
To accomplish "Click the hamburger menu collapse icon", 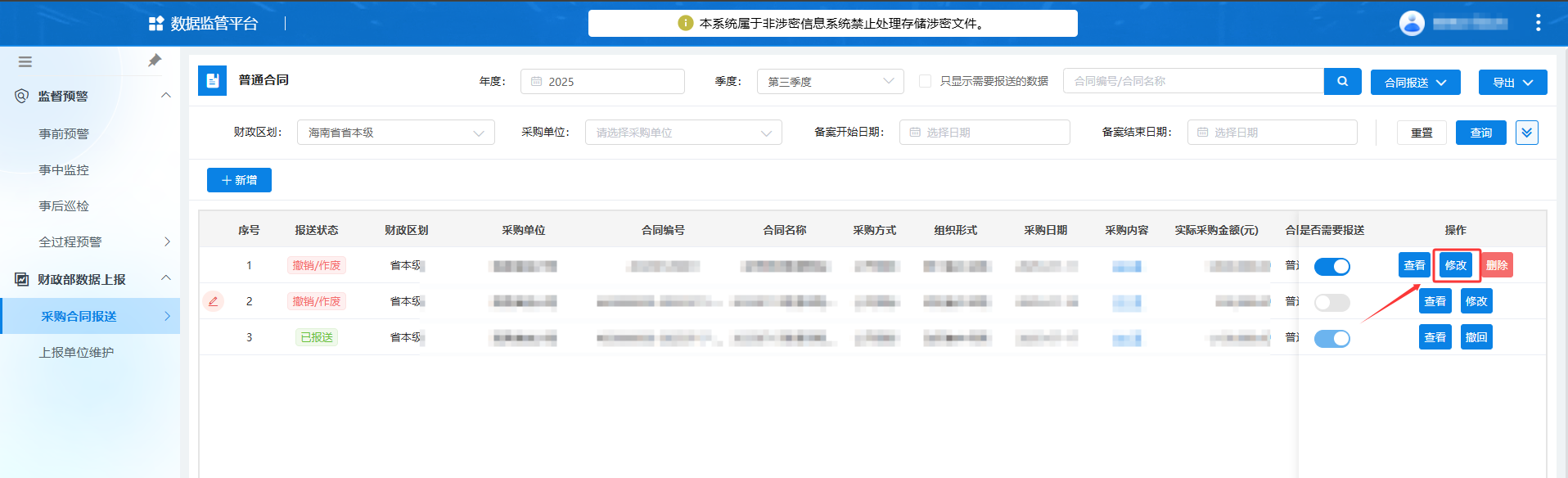I will tap(25, 61).
